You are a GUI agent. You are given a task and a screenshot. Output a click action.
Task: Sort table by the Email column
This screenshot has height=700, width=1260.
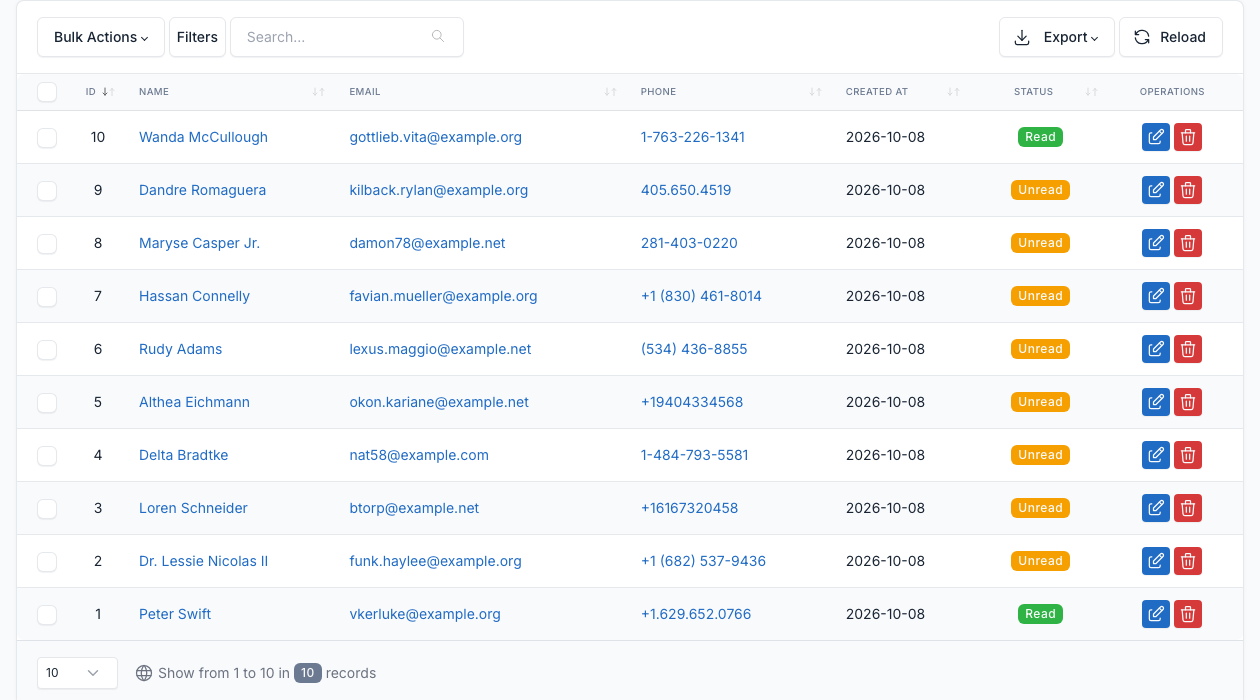coord(483,92)
